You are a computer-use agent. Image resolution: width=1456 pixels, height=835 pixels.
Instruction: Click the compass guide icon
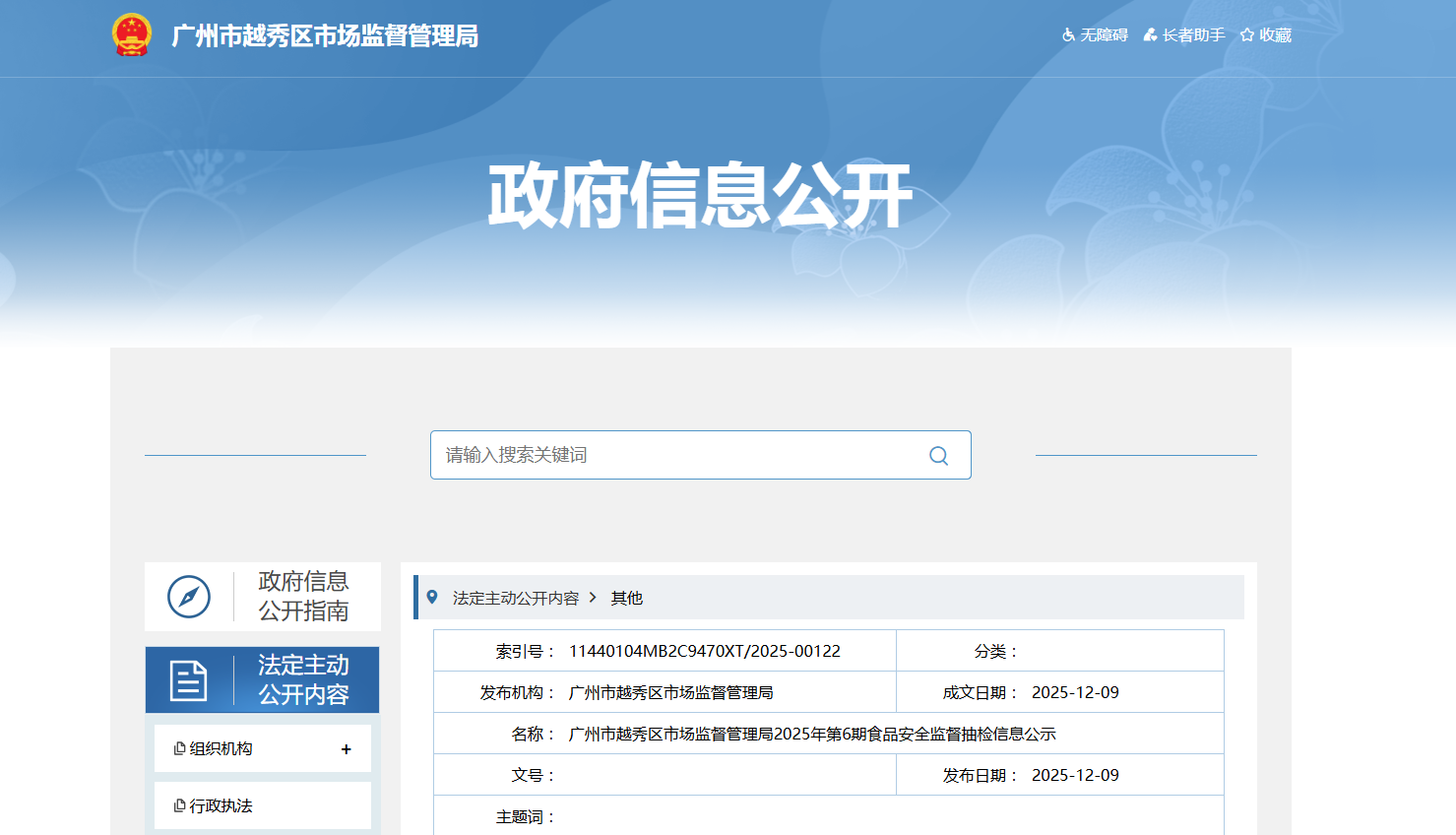(189, 597)
